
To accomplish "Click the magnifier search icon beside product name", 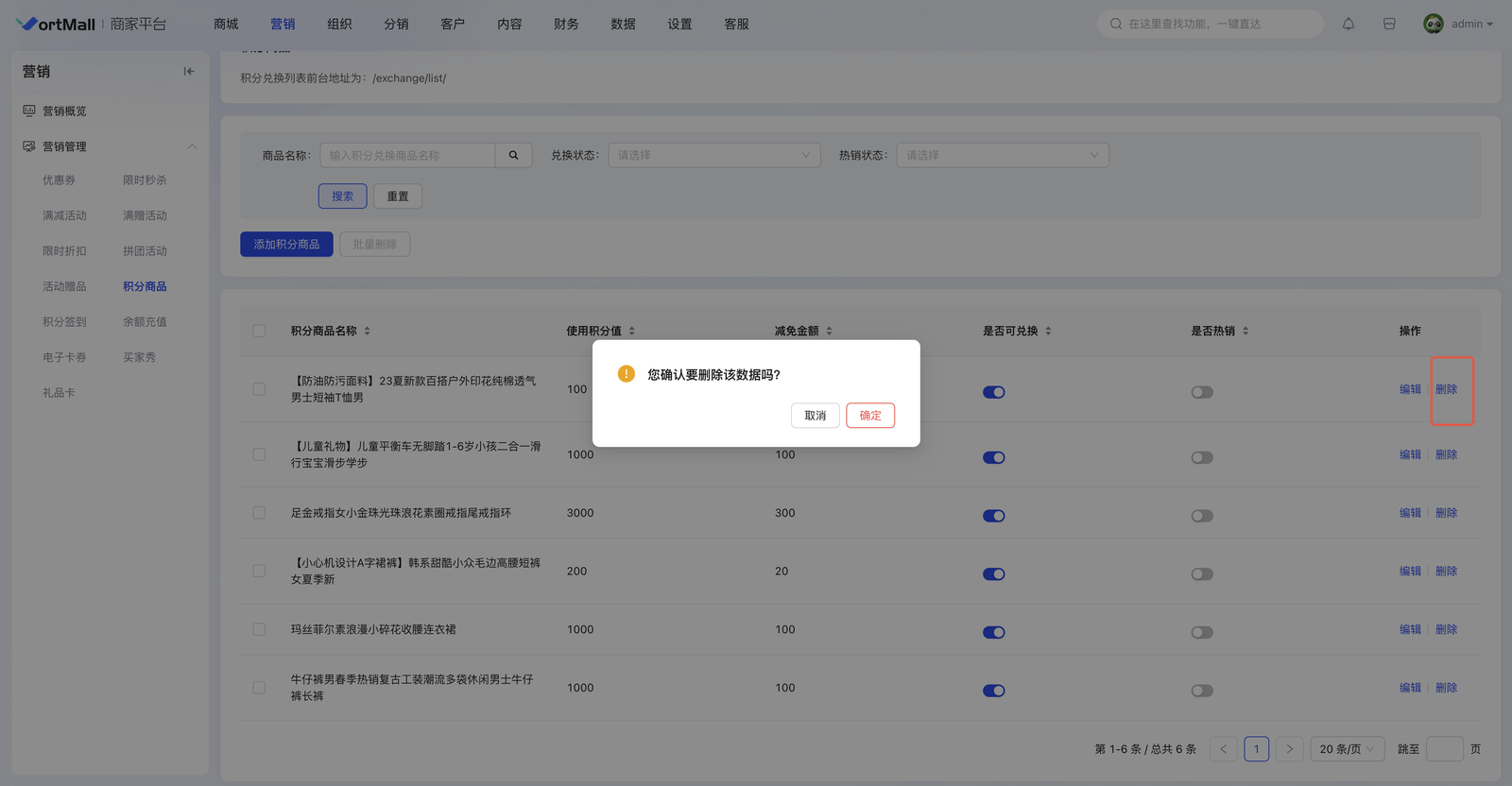I will coord(513,155).
